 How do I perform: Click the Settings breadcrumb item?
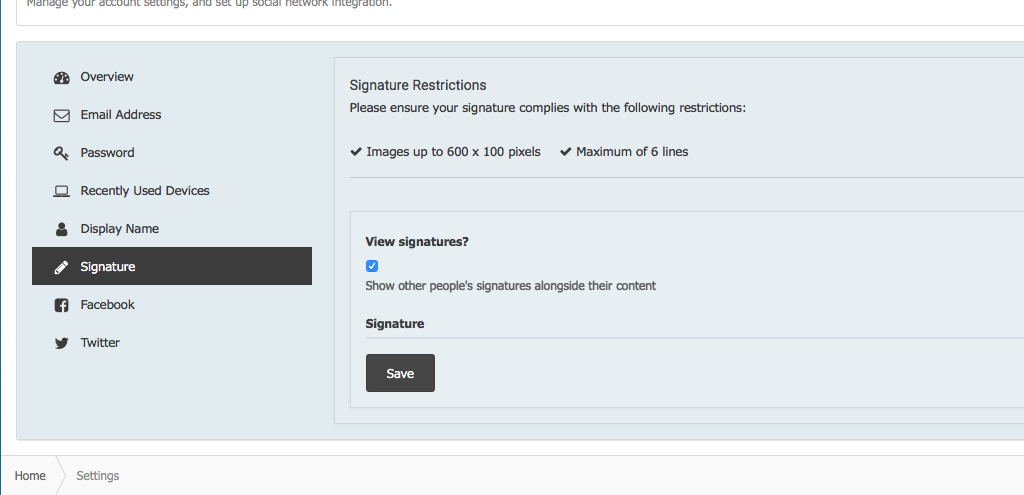tap(98, 475)
